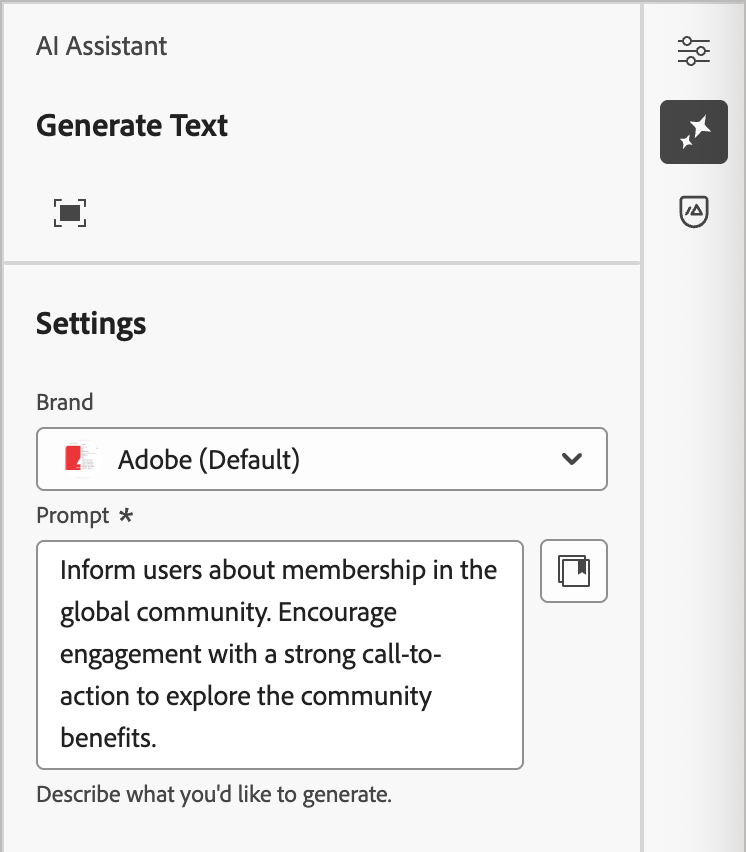Open prompt templates via the copy icon
This screenshot has width=746, height=852.
point(573,570)
